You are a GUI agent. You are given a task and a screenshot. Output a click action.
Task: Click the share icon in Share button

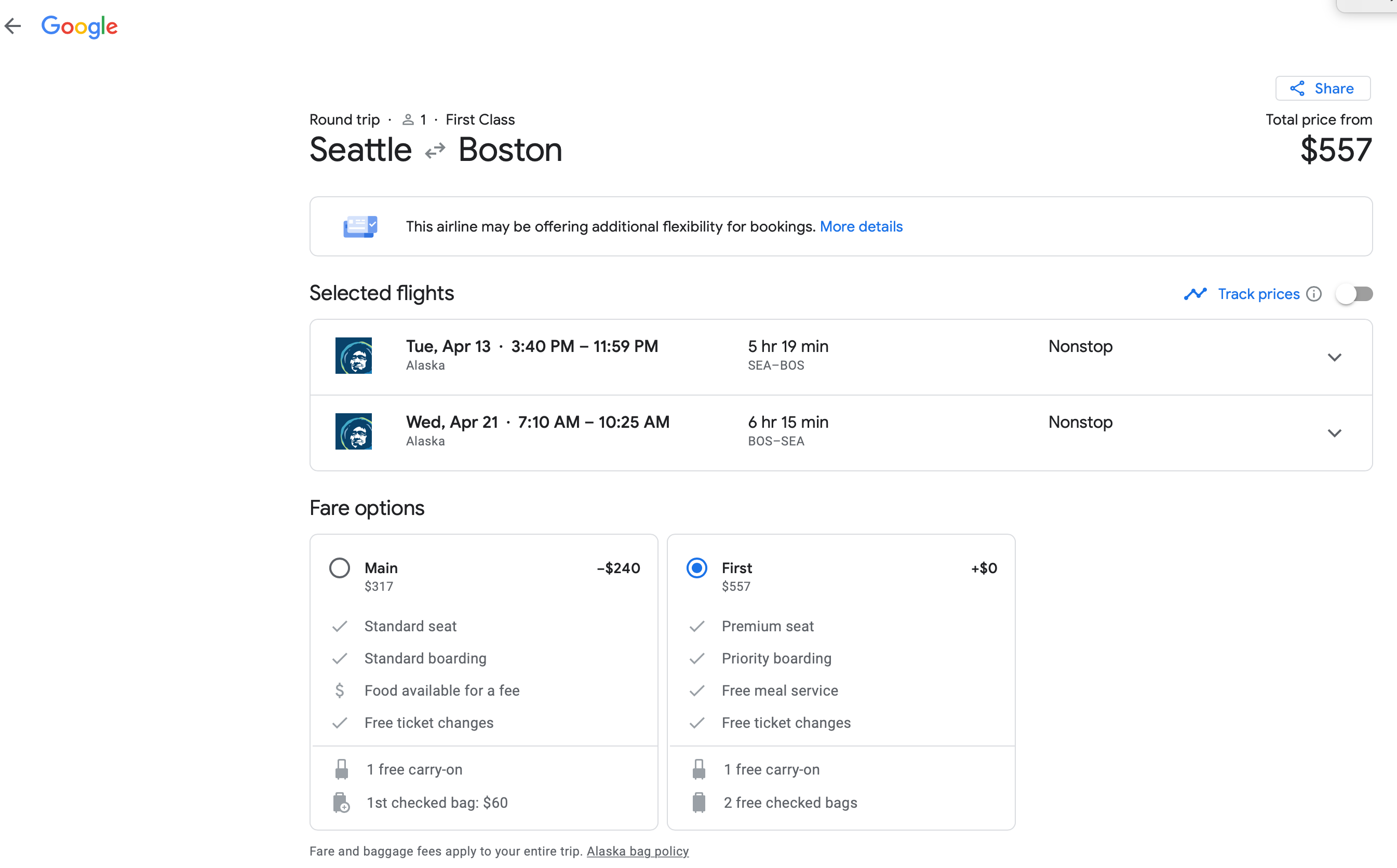click(x=1297, y=88)
